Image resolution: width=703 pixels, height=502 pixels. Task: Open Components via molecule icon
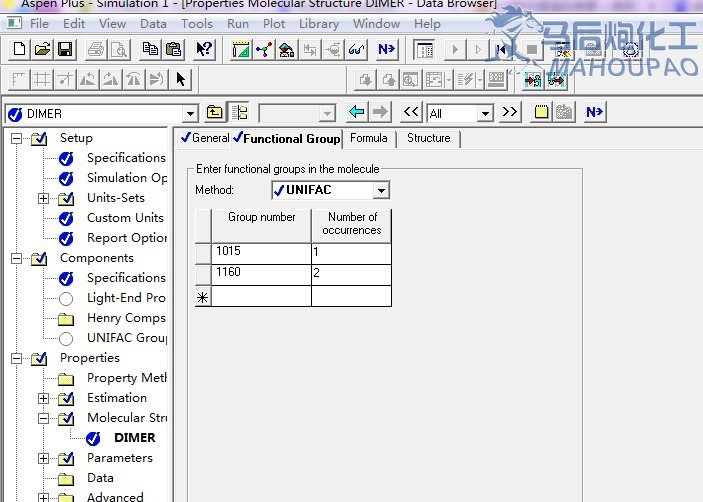(x=264, y=49)
